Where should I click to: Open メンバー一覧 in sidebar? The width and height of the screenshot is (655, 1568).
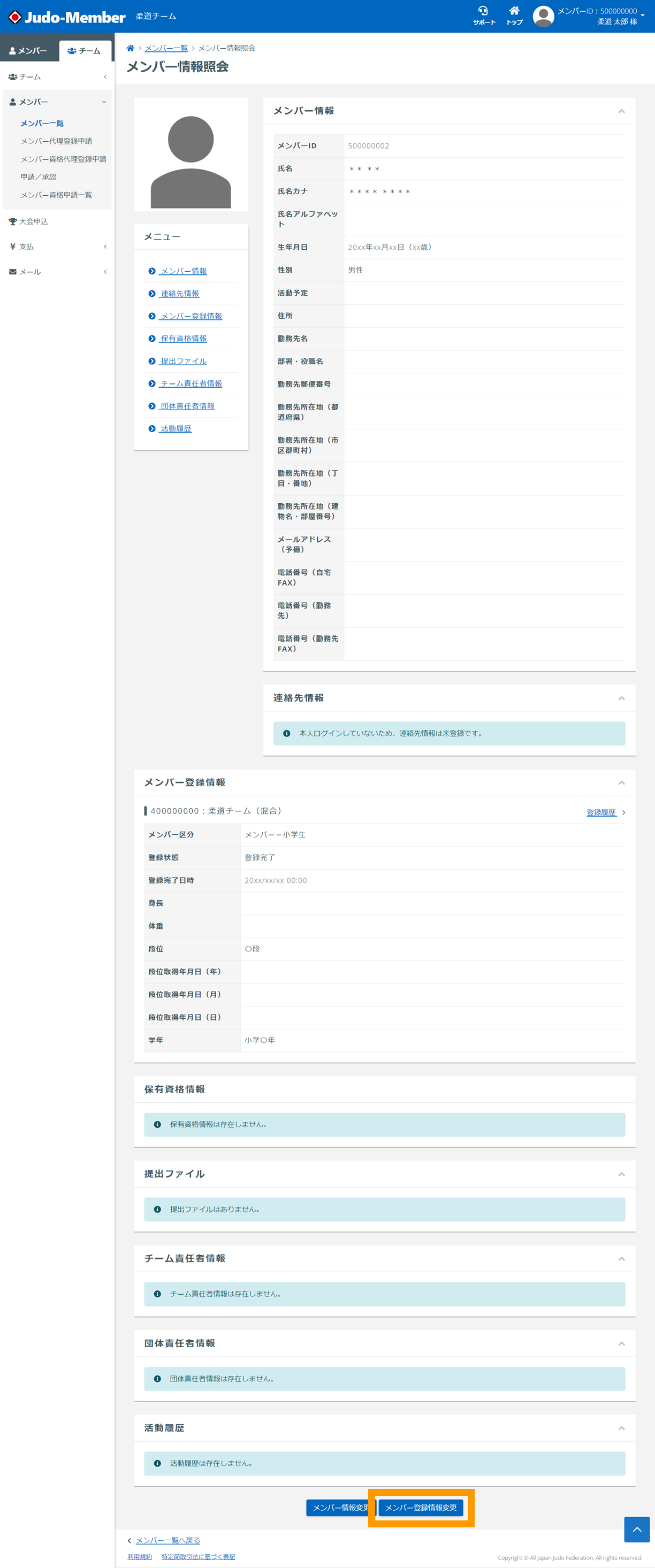42,124
